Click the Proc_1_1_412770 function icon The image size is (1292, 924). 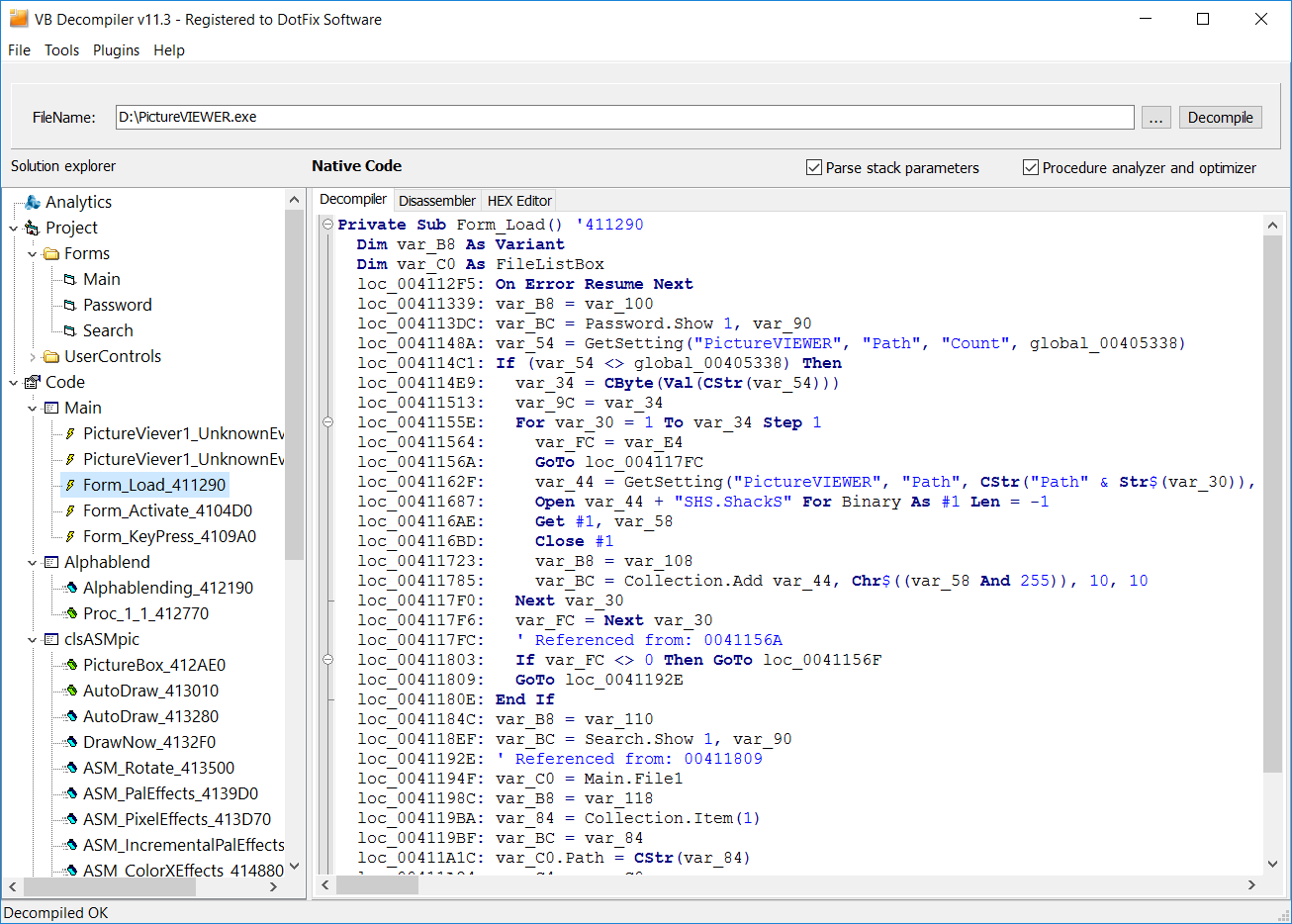[x=70, y=613]
